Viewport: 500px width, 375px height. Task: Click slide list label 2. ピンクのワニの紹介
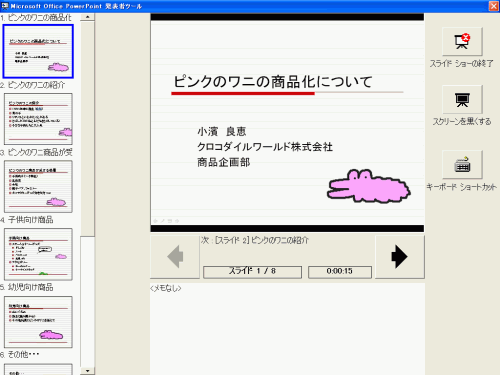click(33, 85)
